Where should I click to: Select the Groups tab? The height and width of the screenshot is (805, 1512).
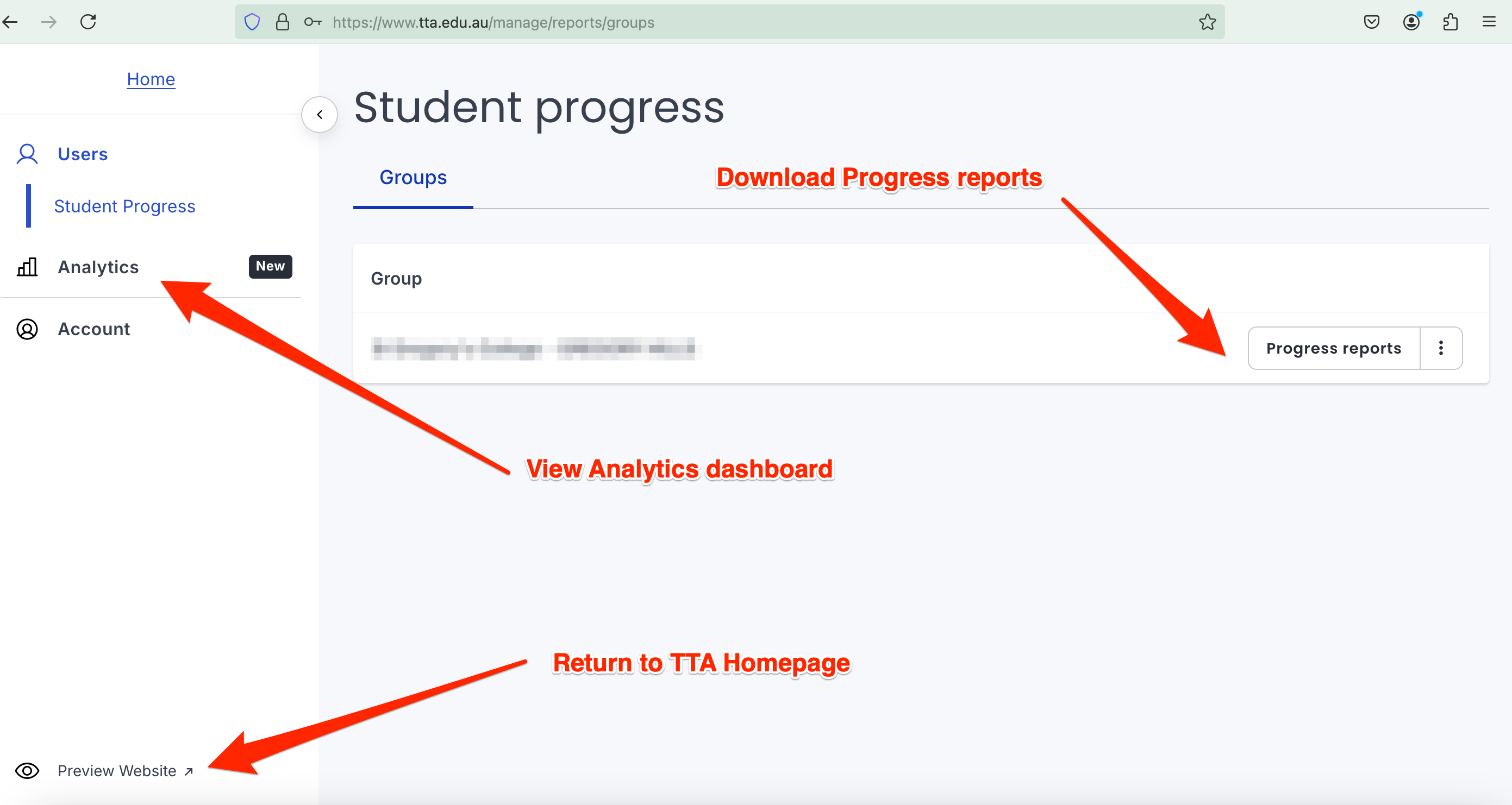click(413, 177)
